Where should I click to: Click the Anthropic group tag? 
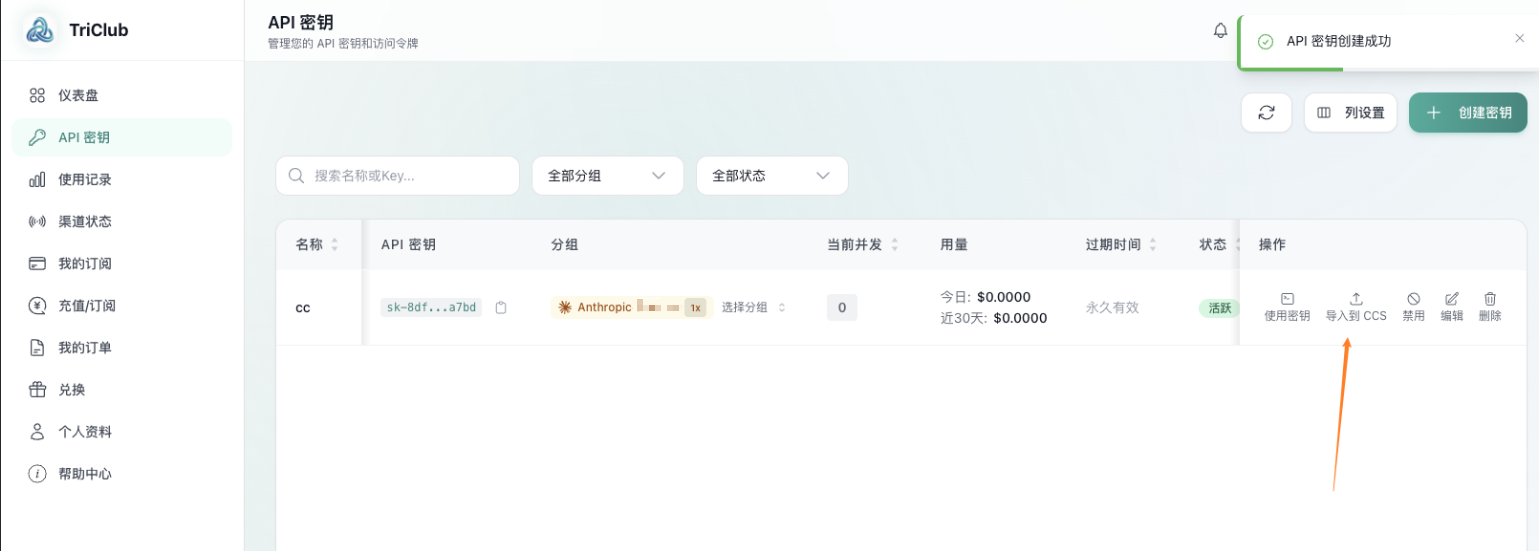tap(630, 308)
